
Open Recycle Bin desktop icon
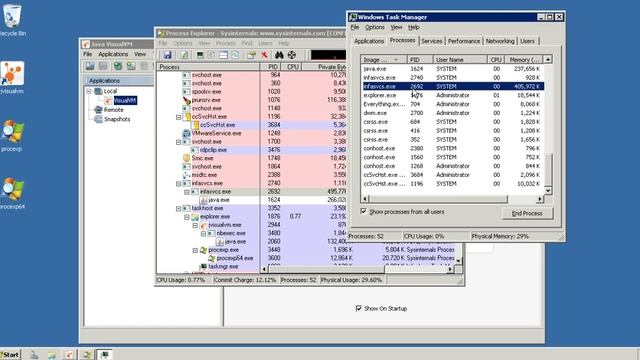click(13, 20)
